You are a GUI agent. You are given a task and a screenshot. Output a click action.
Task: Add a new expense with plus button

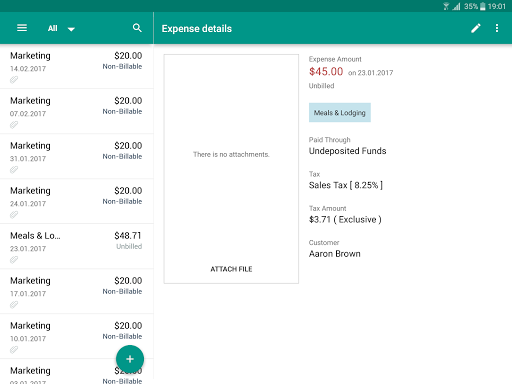(130, 359)
